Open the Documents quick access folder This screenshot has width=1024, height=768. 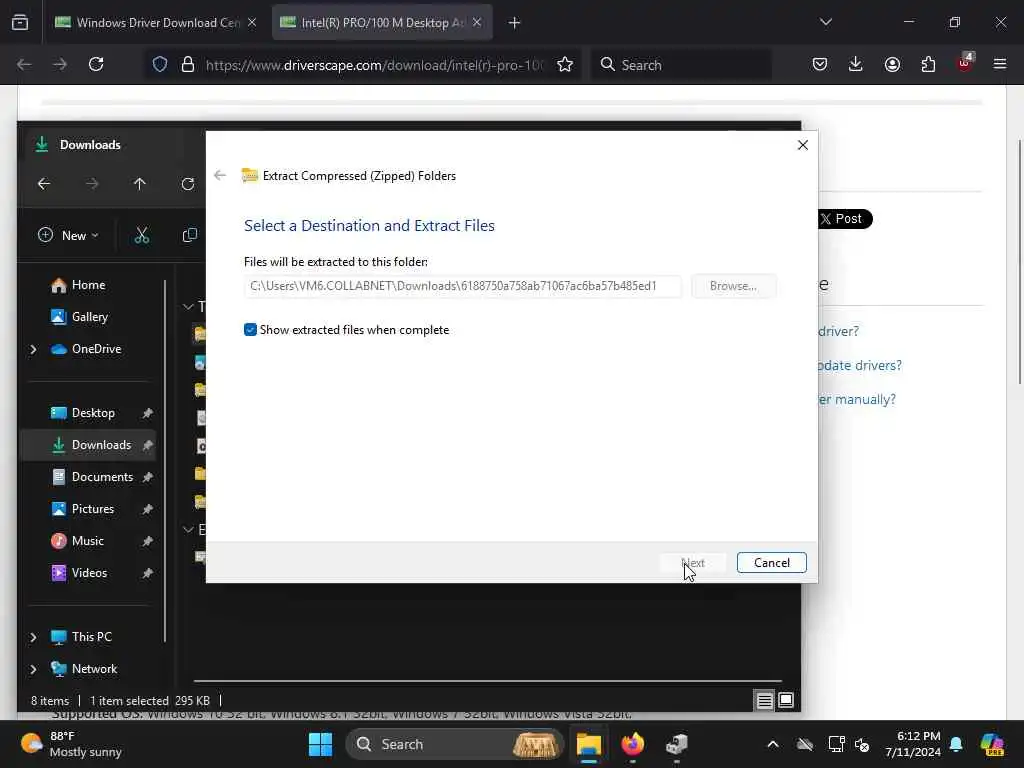(102, 477)
